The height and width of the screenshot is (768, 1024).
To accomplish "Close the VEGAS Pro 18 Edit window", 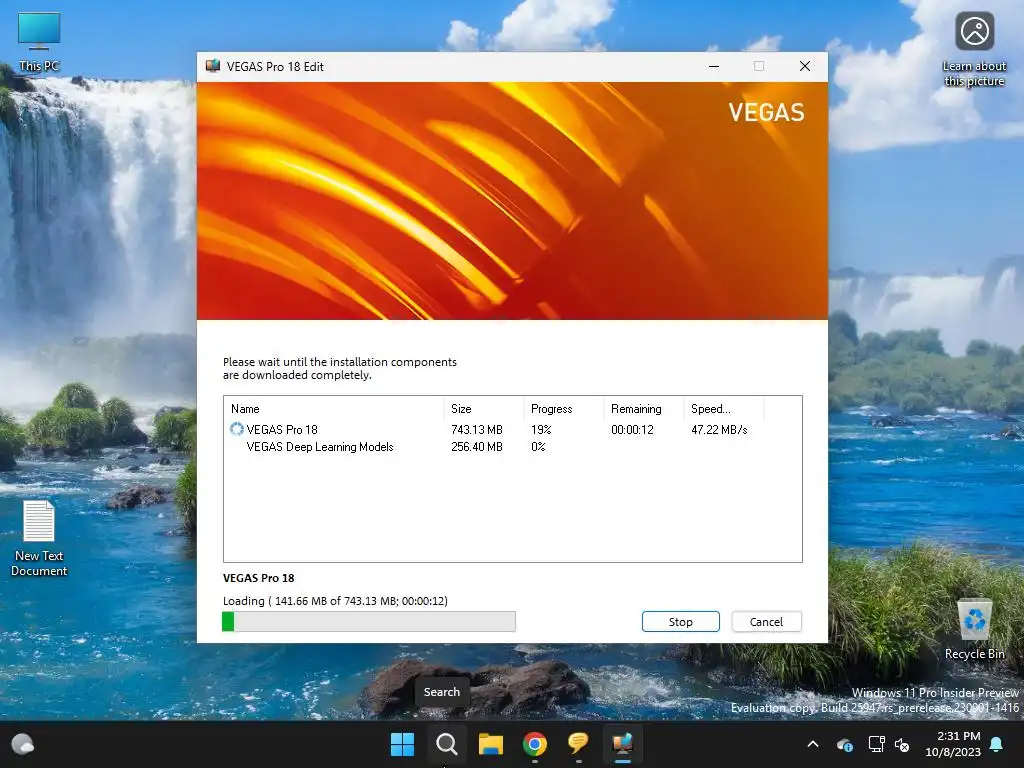I will tap(805, 66).
